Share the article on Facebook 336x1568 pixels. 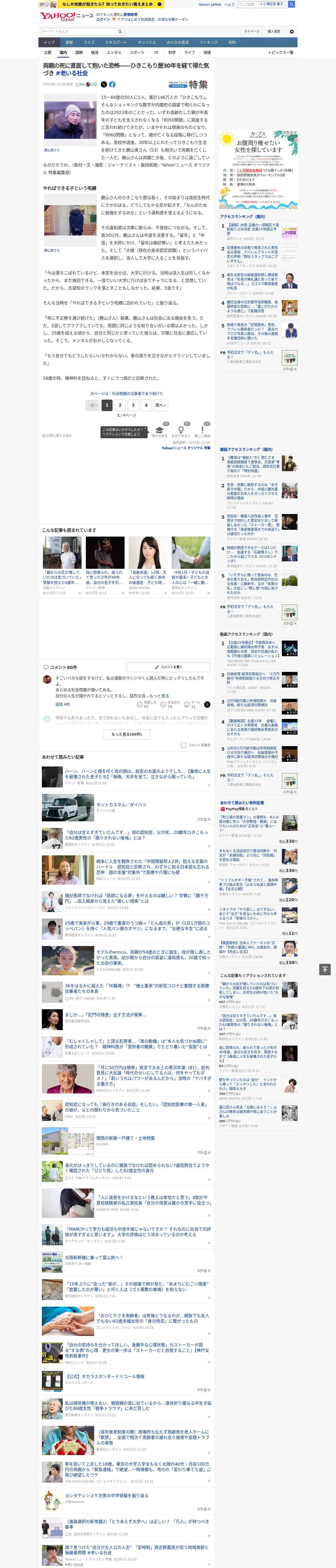coord(112,85)
